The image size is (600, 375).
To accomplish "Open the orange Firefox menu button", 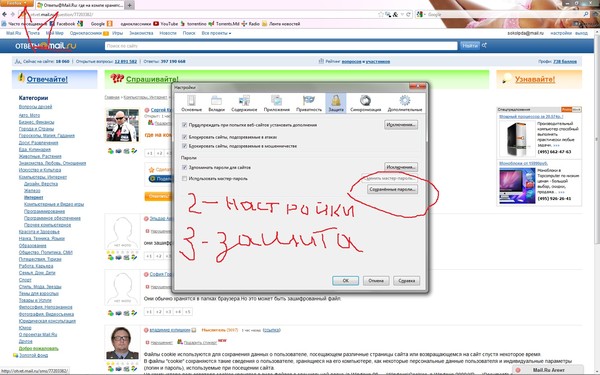I will tap(16, 3).
